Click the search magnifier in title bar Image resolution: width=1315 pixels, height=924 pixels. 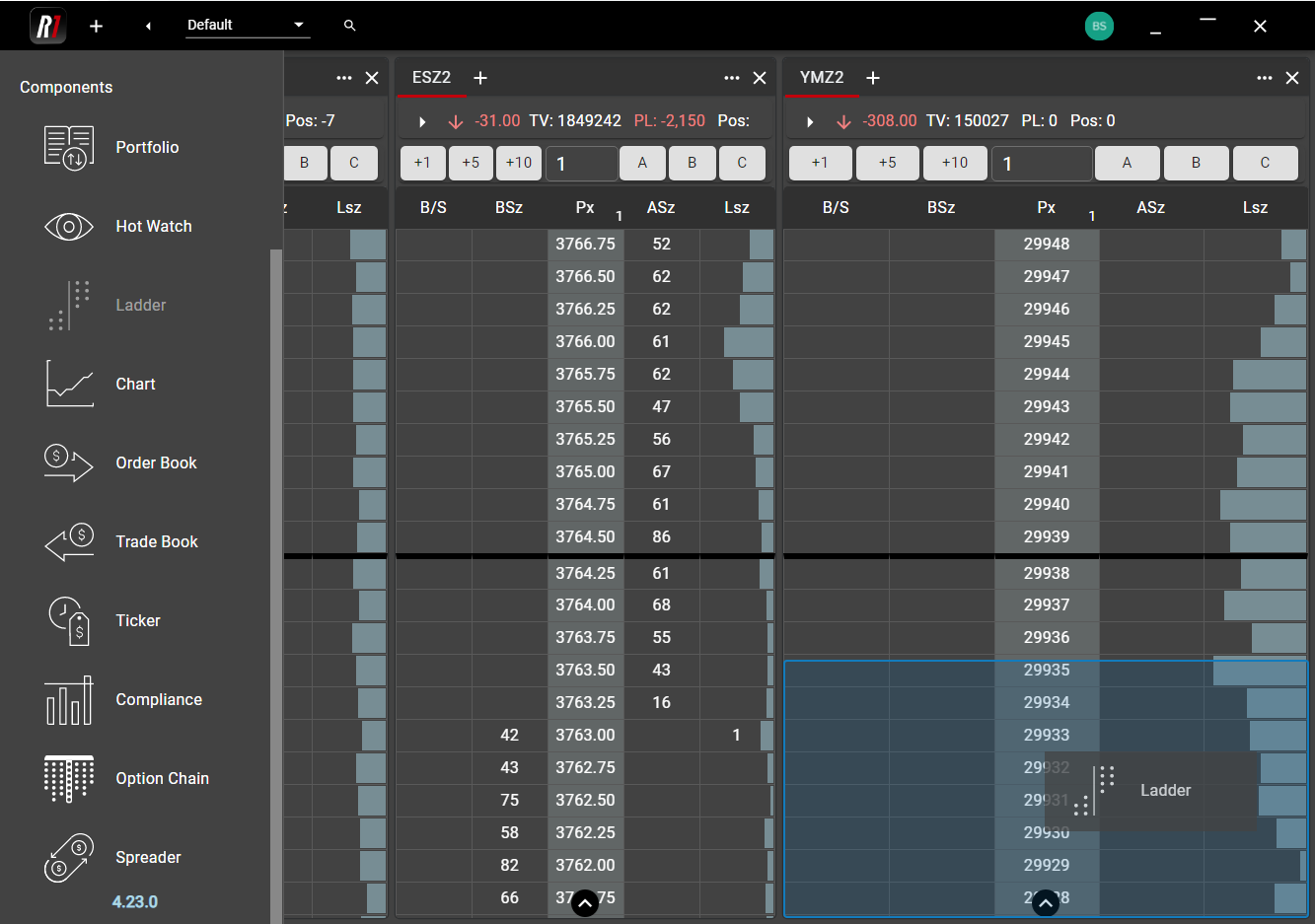pos(349,26)
